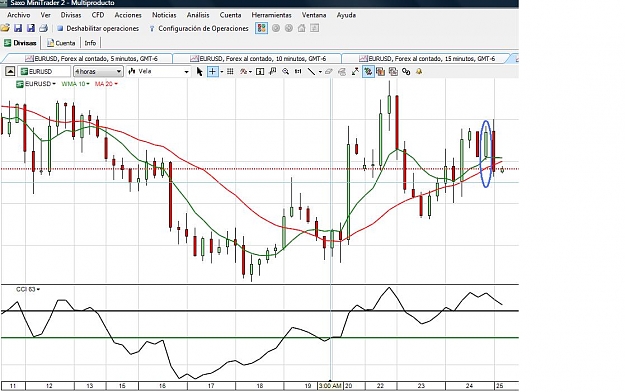Click the grey home icon
The height and width of the screenshot is (392, 625).
[x=302, y=28]
